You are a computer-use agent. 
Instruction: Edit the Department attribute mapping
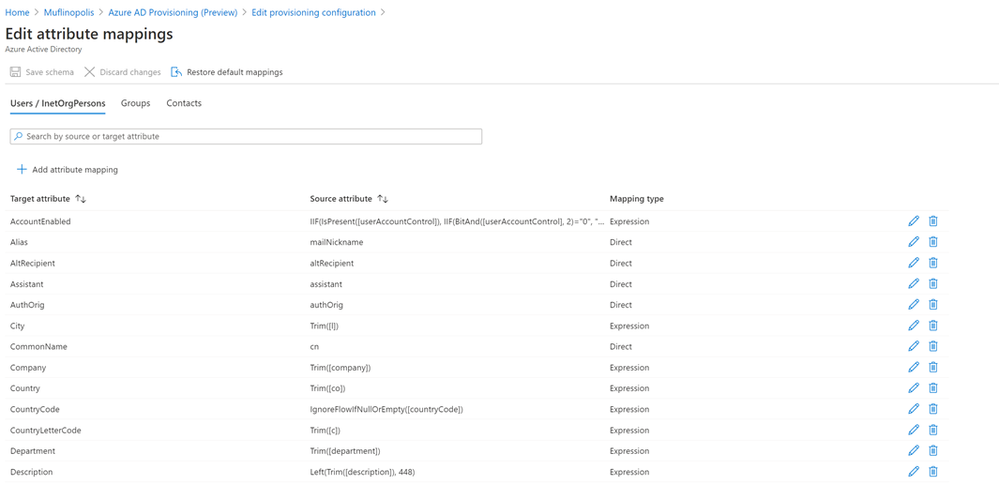pyautogui.click(x=913, y=451)
